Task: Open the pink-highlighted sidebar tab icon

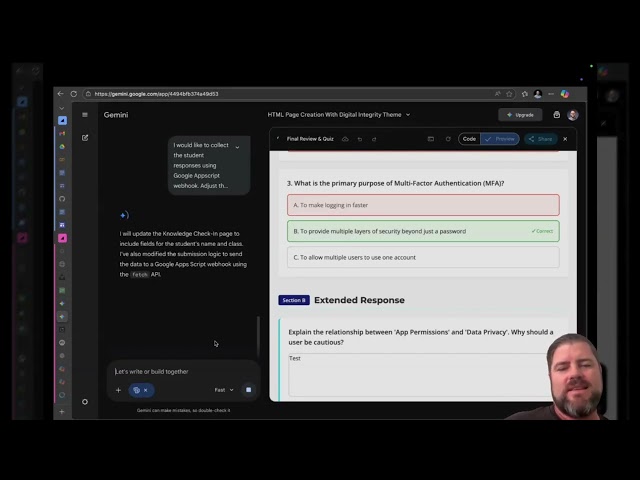Action: tap(62, 238)
